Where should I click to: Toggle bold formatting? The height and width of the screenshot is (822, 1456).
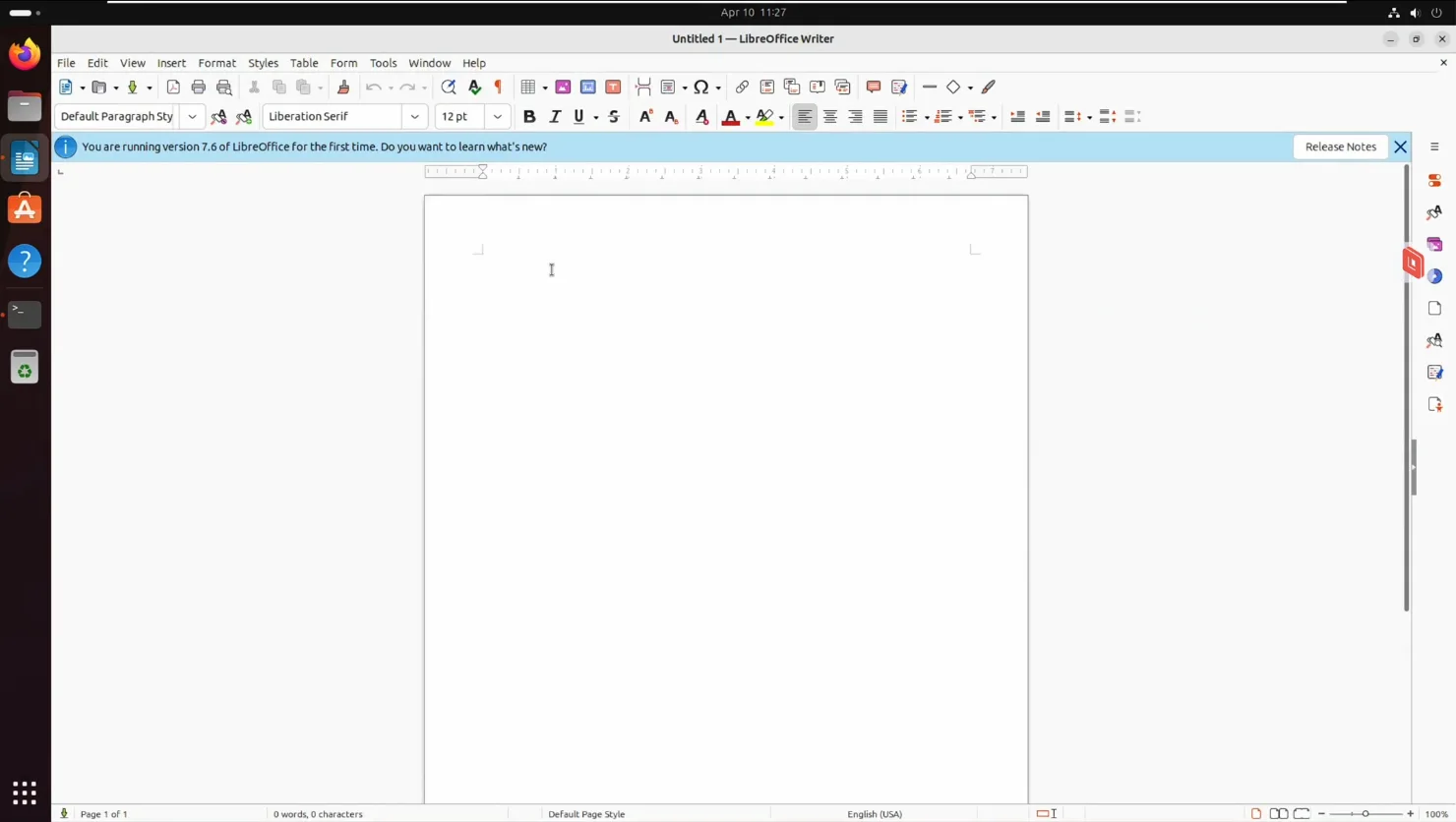(x=529, y=117)
